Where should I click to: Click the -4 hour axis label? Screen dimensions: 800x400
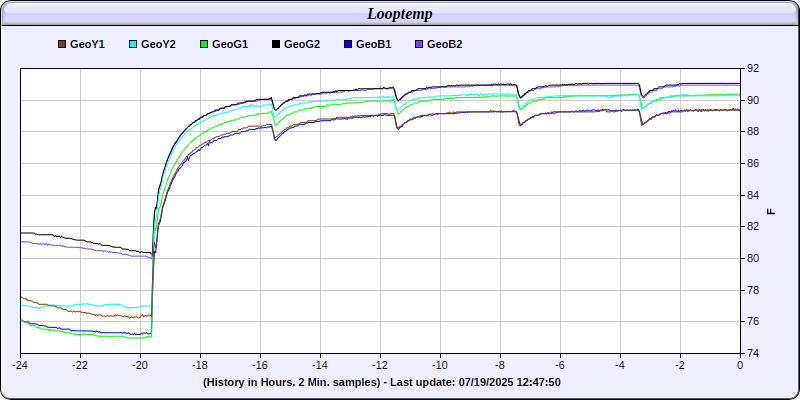(x=620, y=365)
